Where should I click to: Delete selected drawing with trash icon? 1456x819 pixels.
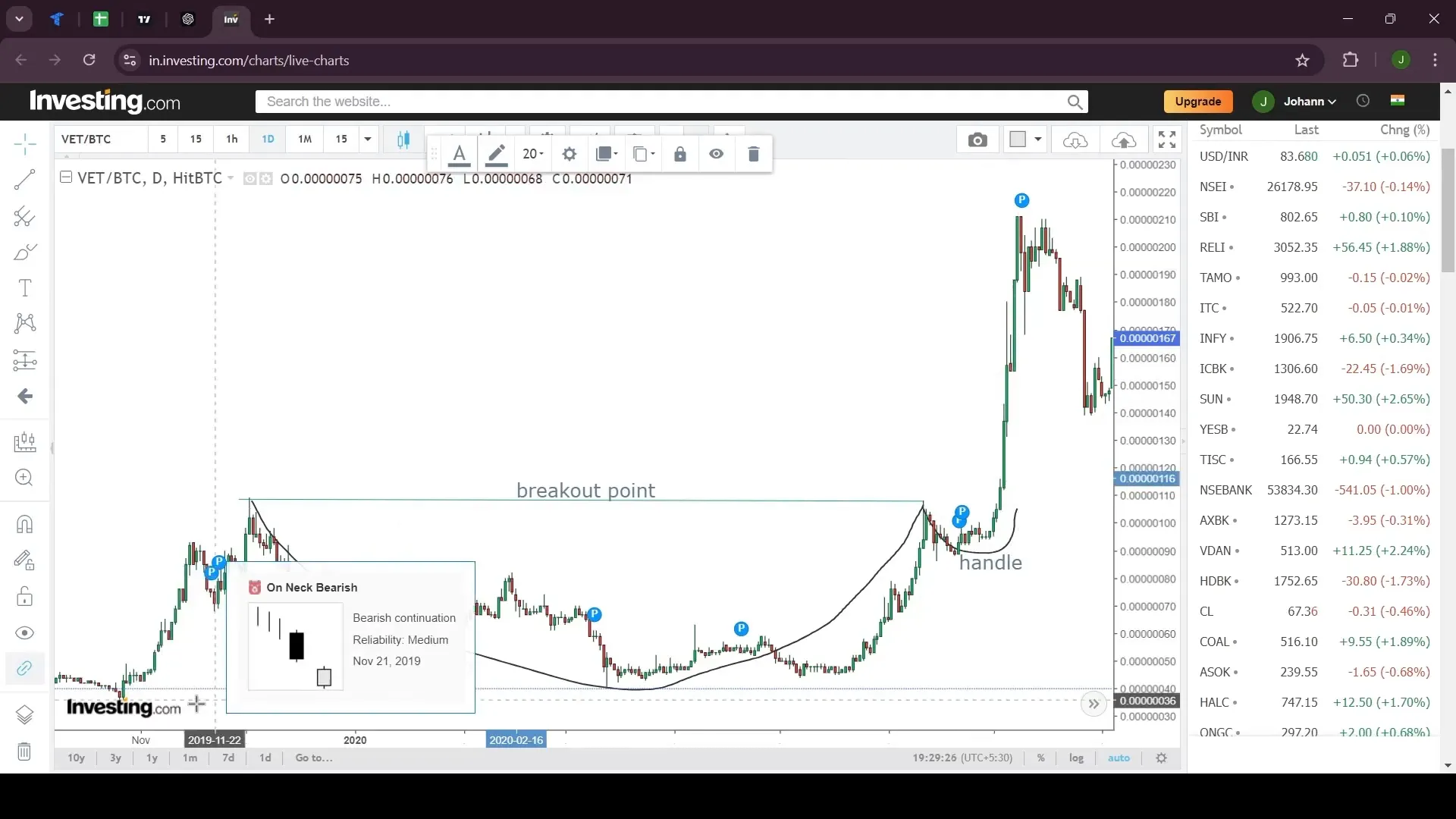coord(753,155)
